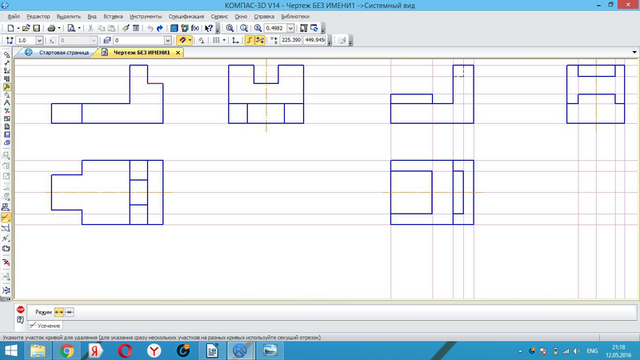Open the layer number dropdown arrow
This screenshot has height=360, width=640.
click(x=168, y=40)
